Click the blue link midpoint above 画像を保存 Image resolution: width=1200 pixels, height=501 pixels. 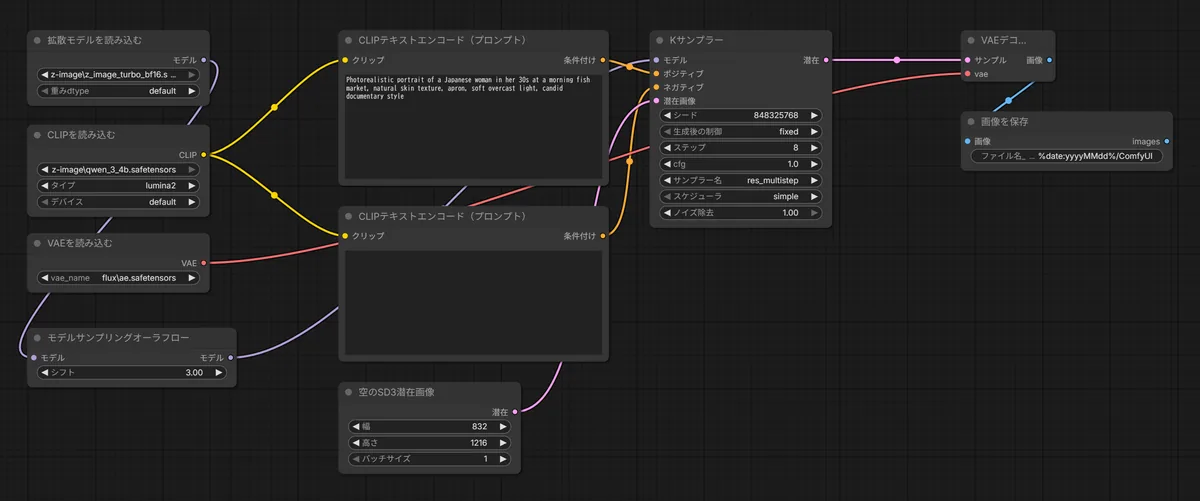1008,100
